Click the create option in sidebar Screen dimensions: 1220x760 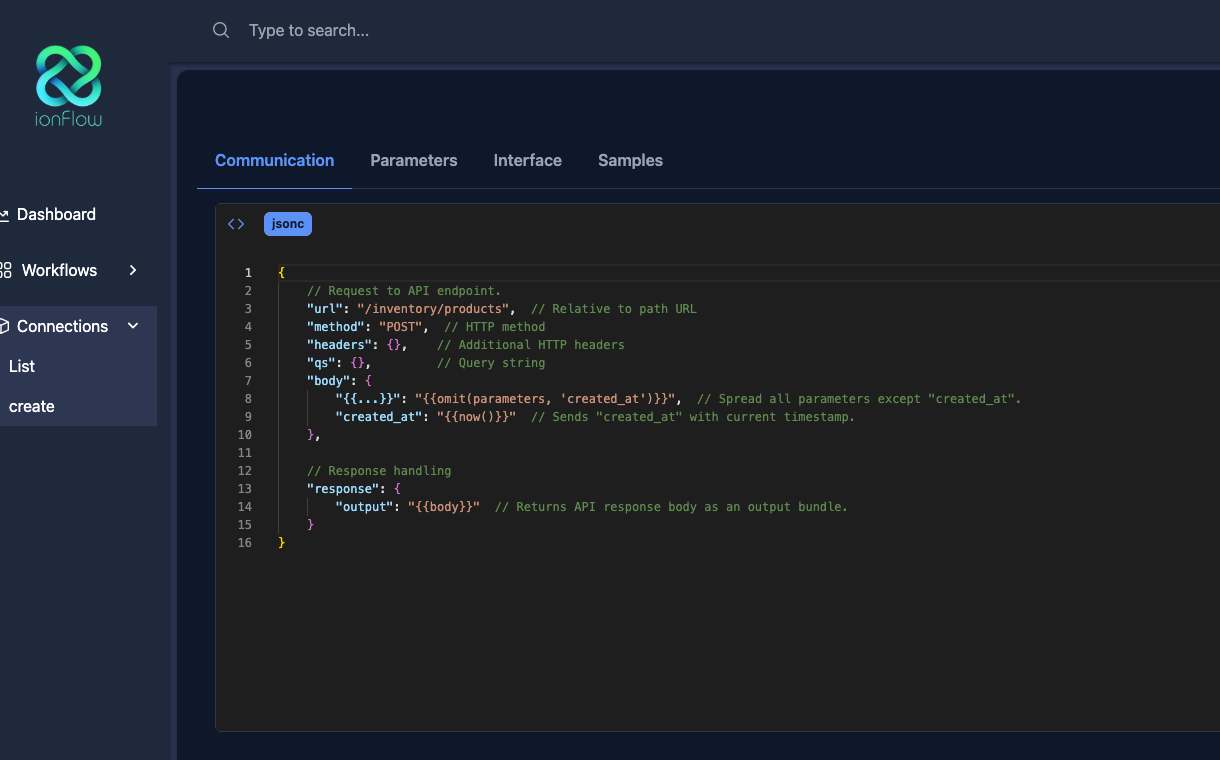32,406
